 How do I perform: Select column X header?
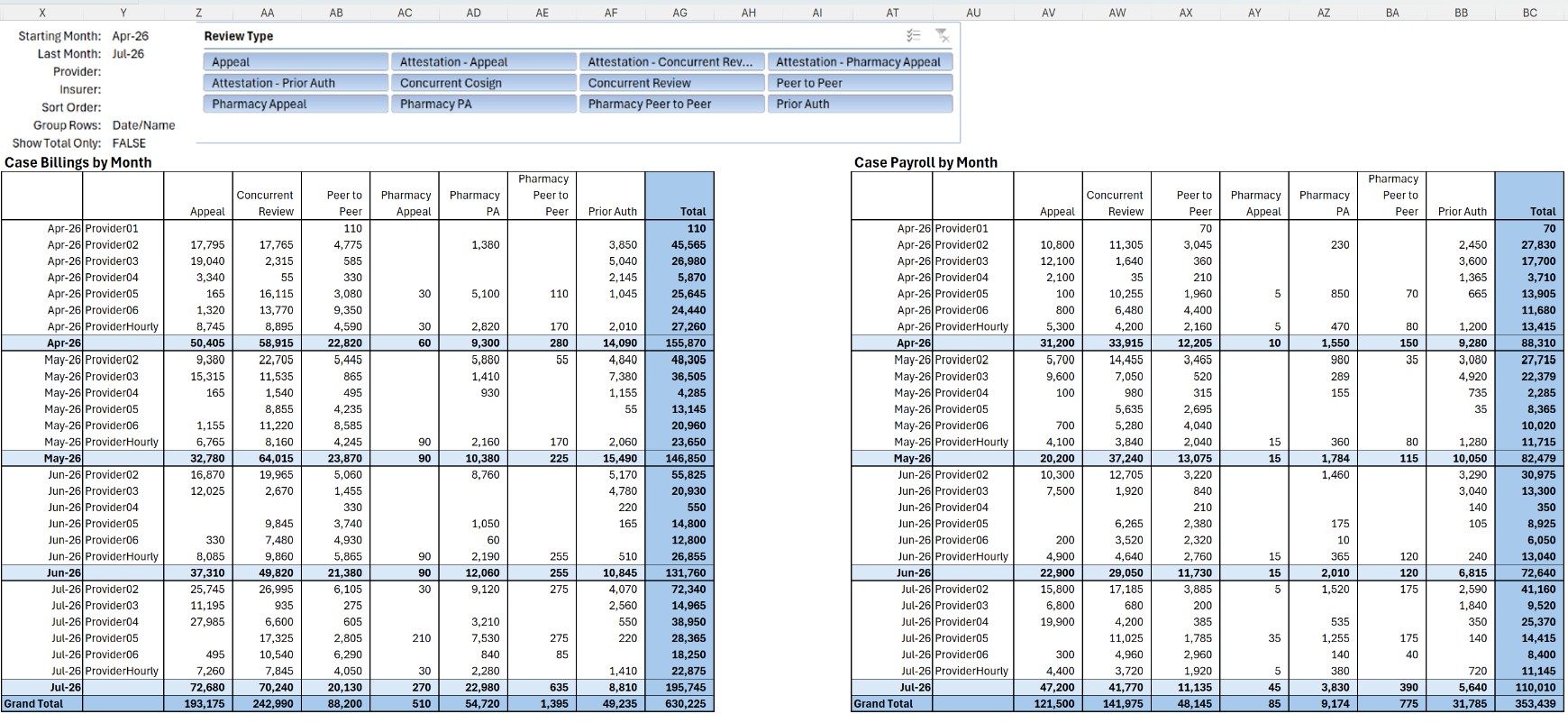tap(42, 13)
